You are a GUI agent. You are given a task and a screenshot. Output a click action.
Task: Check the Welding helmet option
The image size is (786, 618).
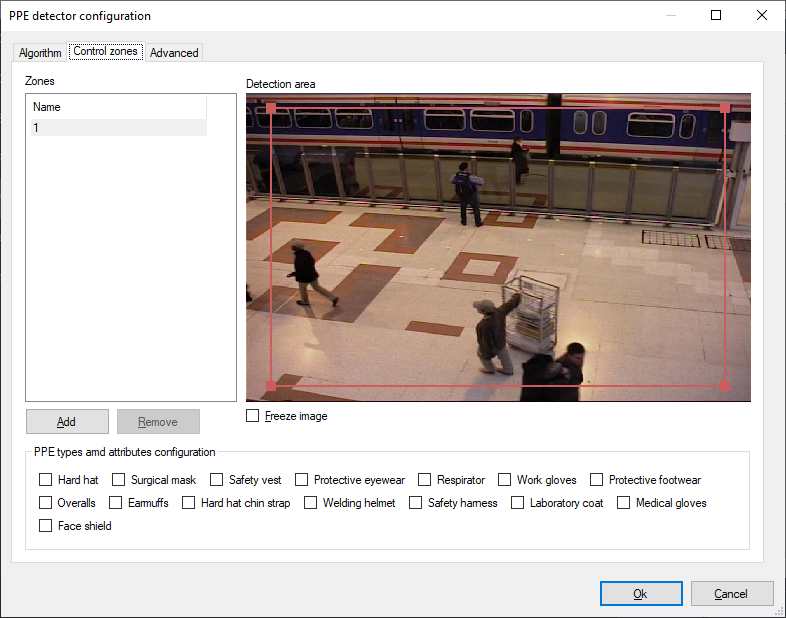click(311, 503)
